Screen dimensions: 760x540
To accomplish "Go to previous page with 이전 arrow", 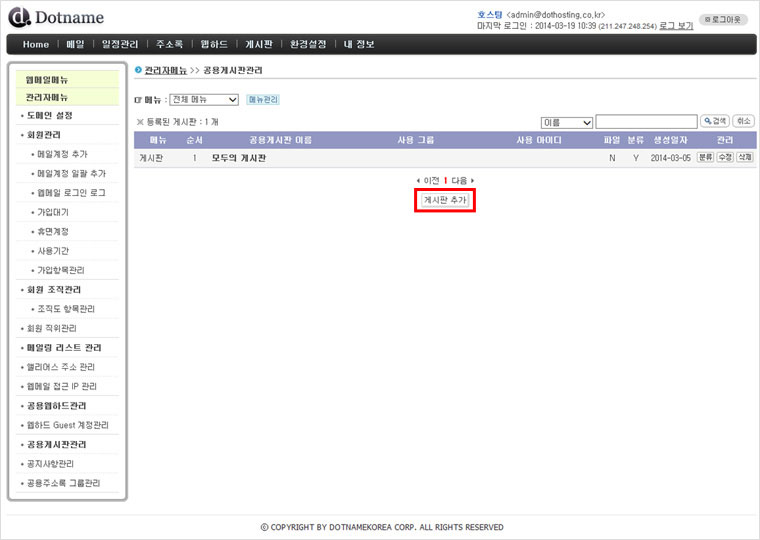I will click(429, 180).
